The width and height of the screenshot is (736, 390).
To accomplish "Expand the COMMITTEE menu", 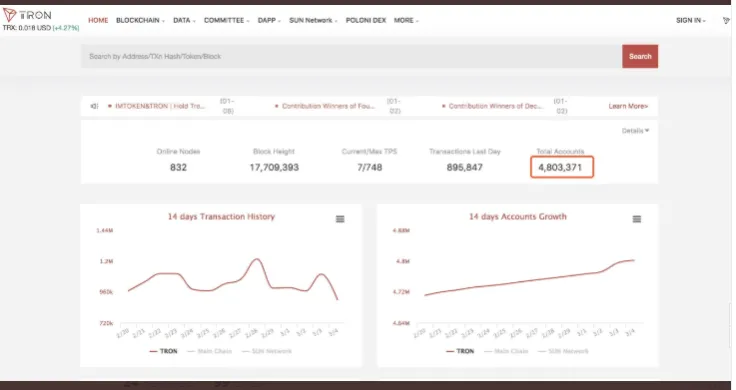I will pyautogui.click(x=226, y=20).
